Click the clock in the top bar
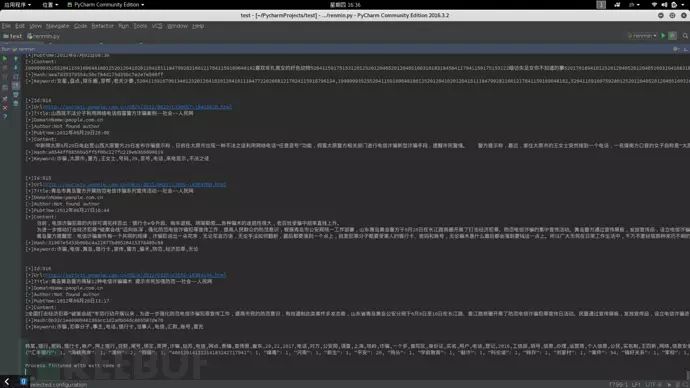The width and height of the screenshot is (690, 388). click(345, 4)
